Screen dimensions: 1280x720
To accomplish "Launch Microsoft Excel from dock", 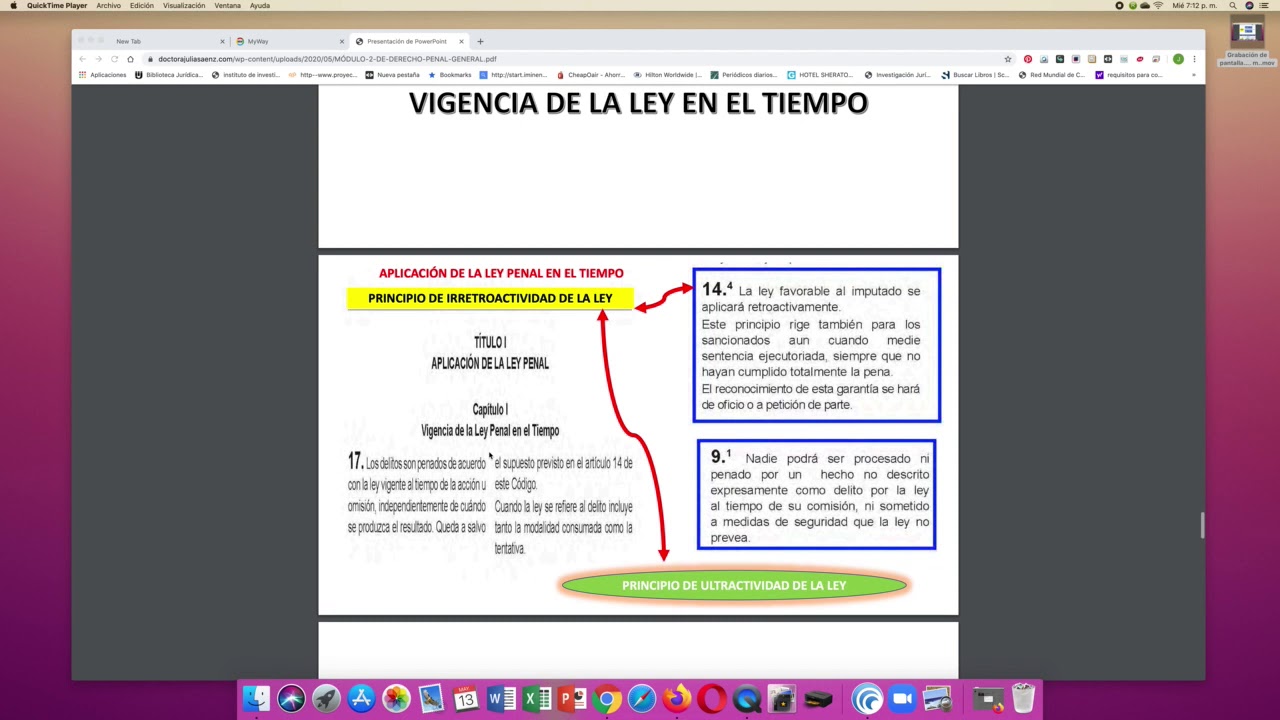I will pyautogui.click(x=537, y=698).
